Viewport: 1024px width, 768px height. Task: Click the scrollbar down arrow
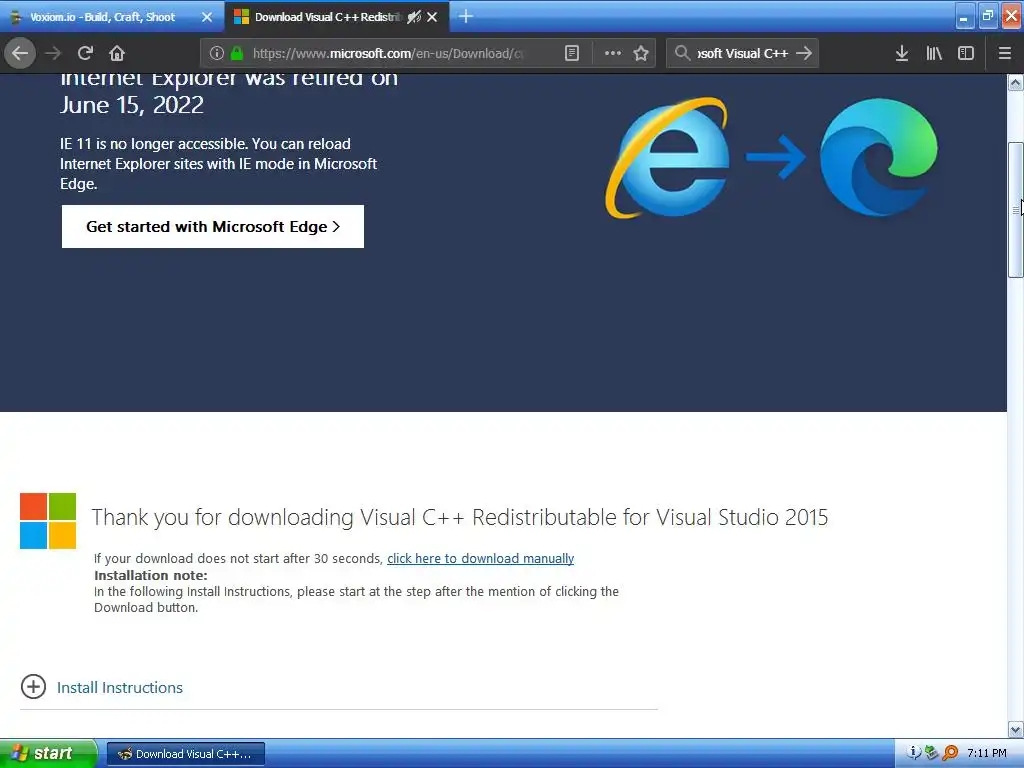[1015, 729]
